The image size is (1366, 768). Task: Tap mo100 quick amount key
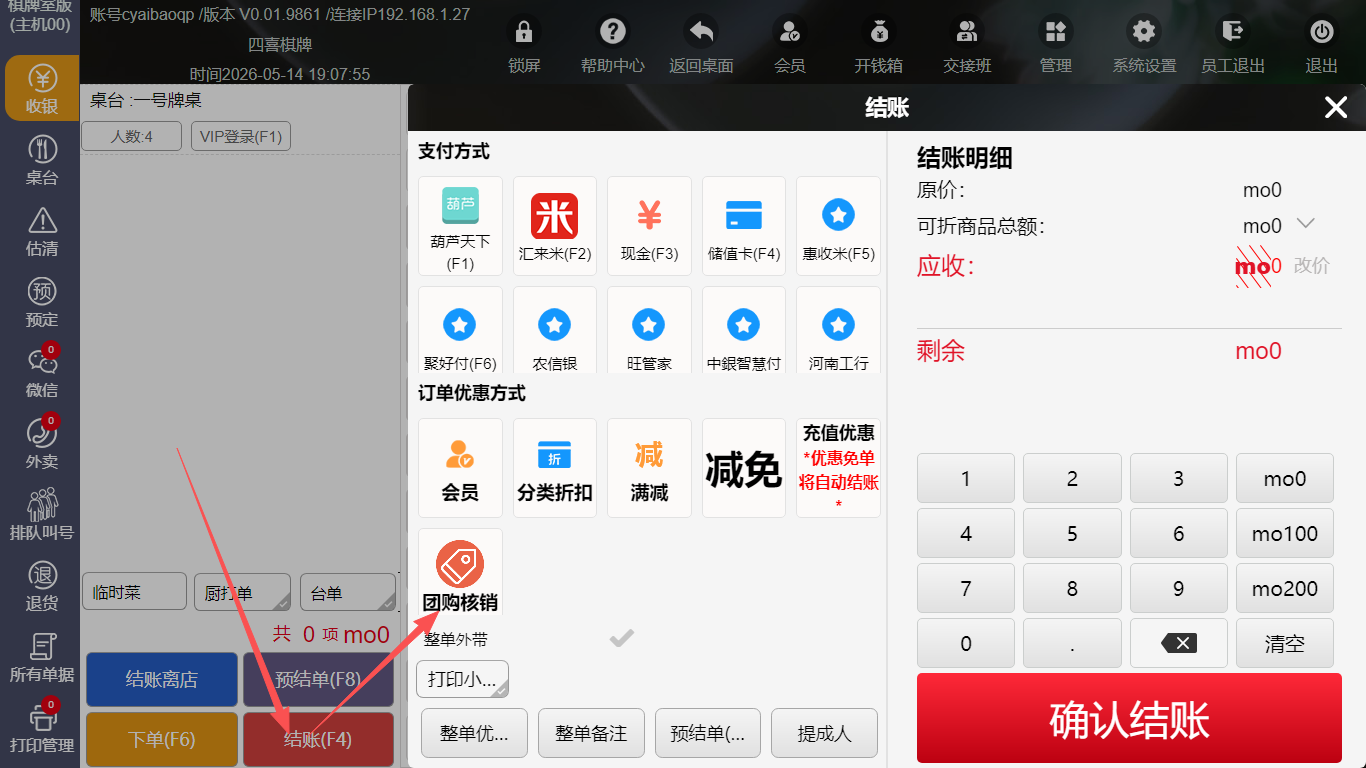[1285, 533]
